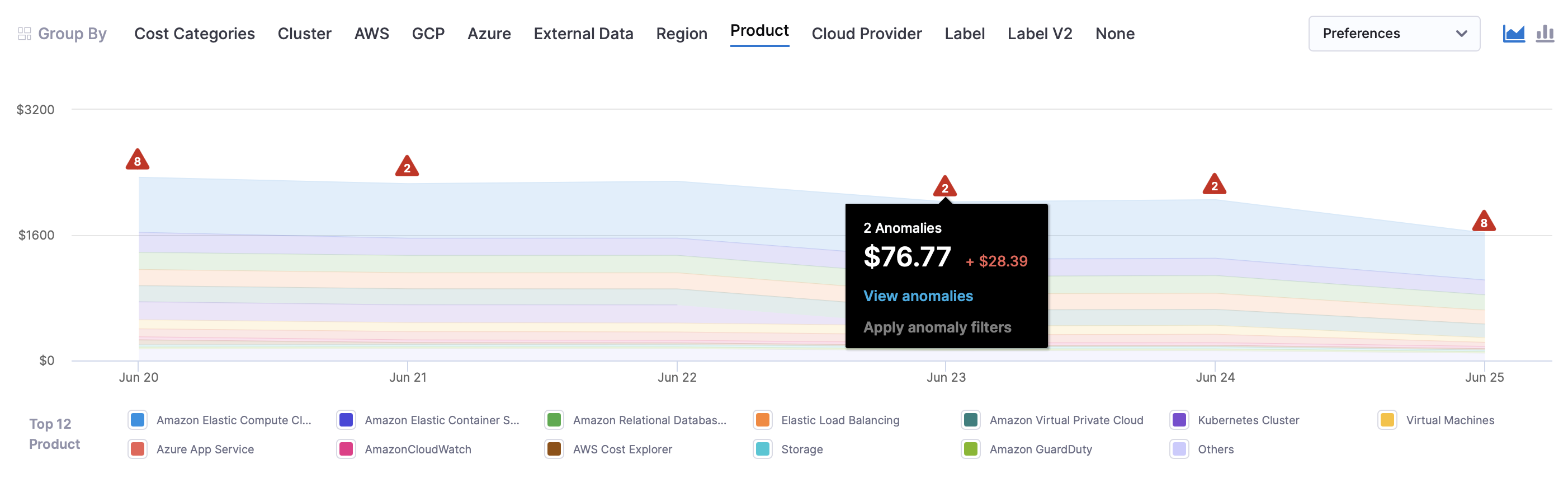Click Apply anomaly filters
Image resolution: width=1568 pixels, height=478 pixels.
937,327
